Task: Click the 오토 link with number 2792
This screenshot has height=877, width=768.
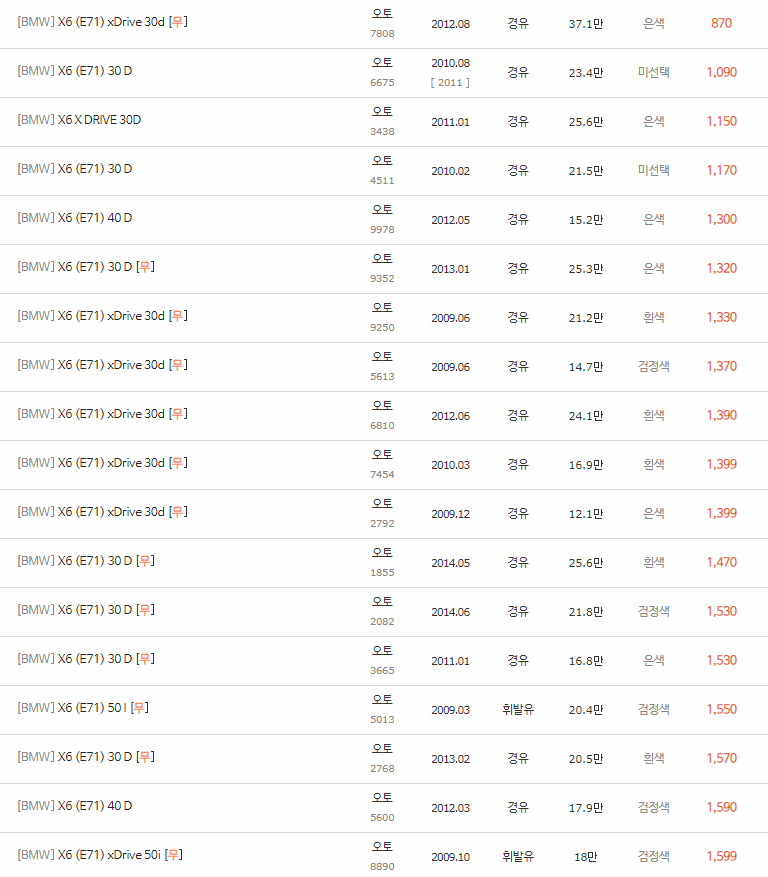Action: click(x=382, y=503)
